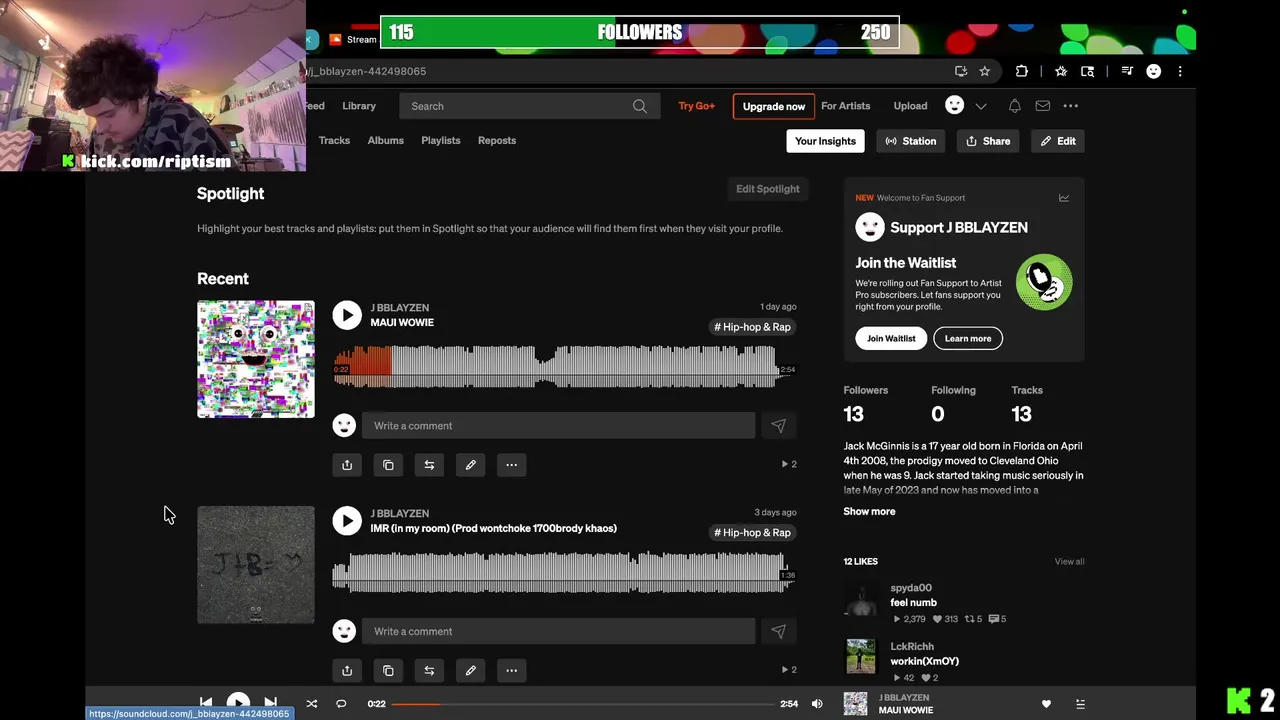Write a comment on IMR track
This screenshot has height=720, width=1280.
(558, 632)
